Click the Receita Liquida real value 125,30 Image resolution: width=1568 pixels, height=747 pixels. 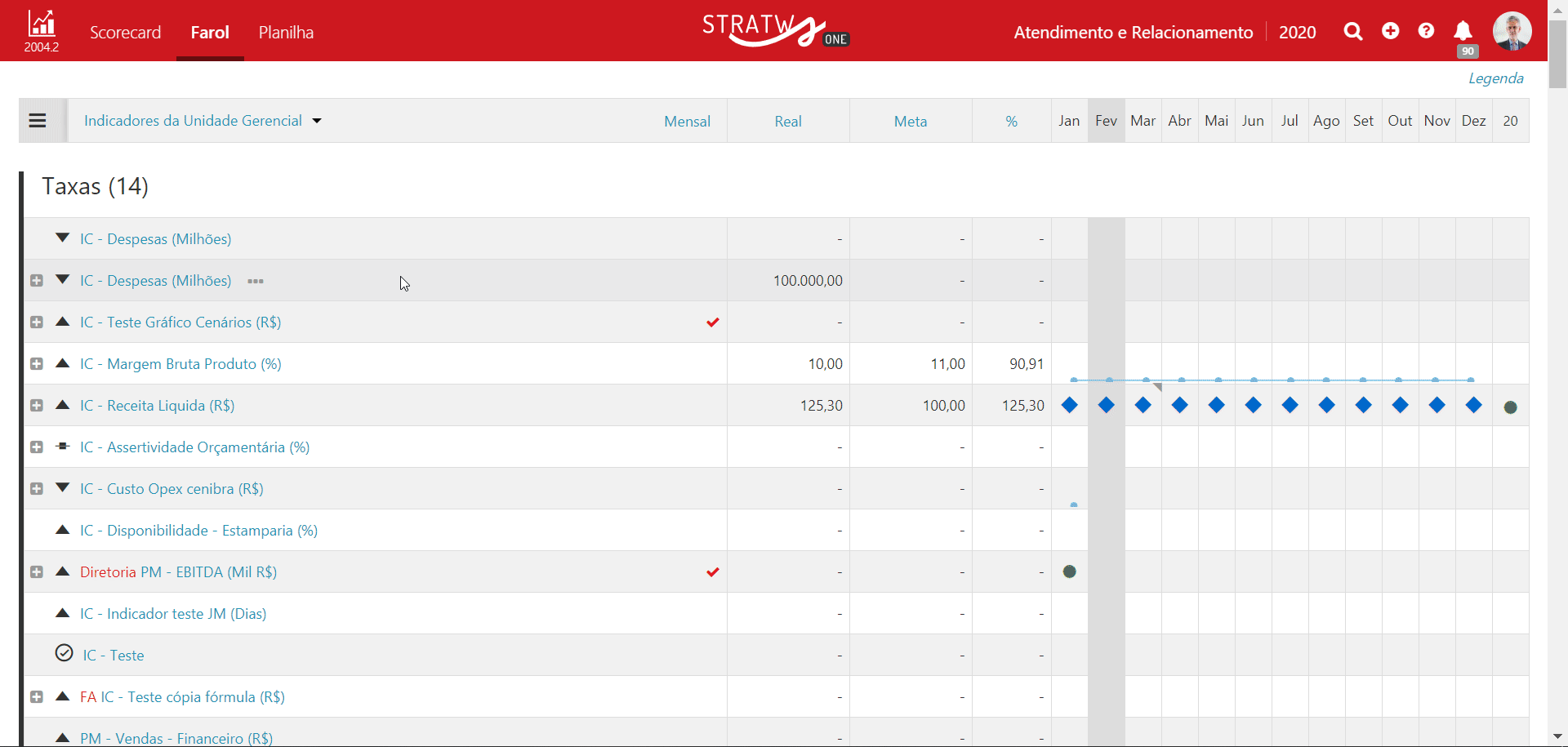pos(822,406)
